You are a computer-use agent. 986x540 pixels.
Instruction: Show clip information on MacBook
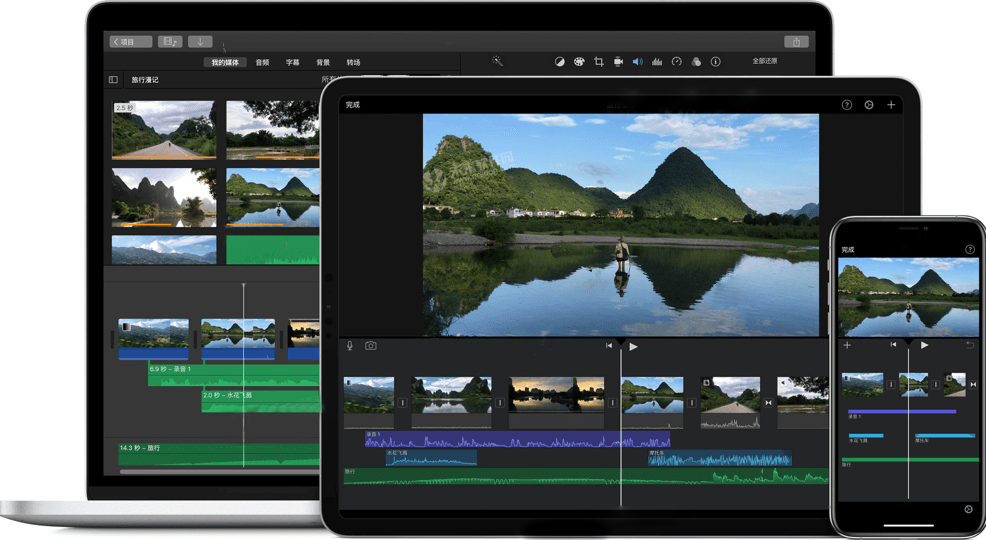tap(716, 62)
